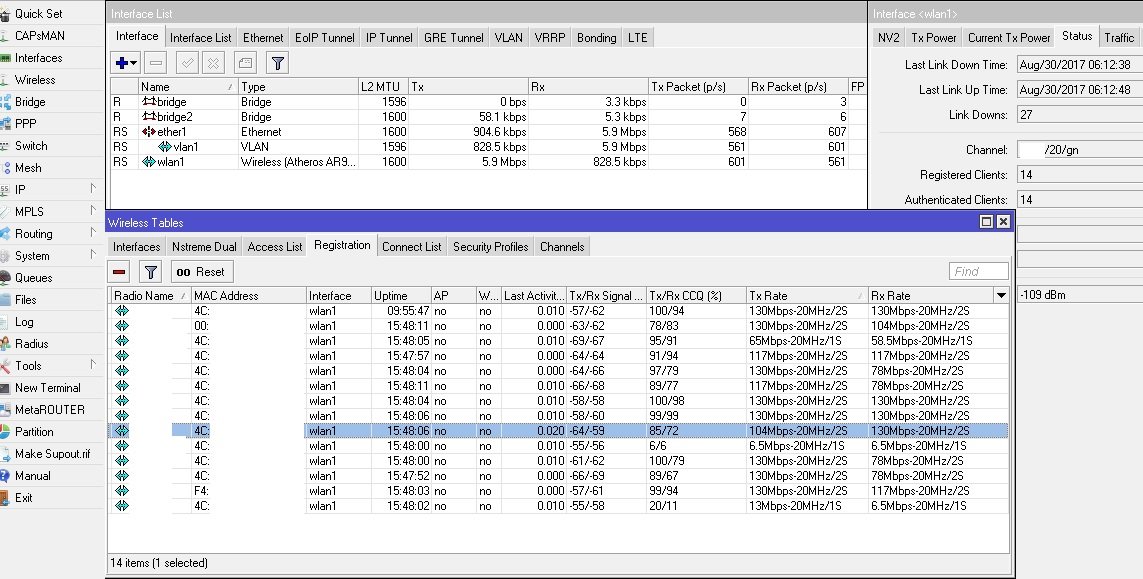
Task: Select the ether1 interface row
Action: click(488, 132)
